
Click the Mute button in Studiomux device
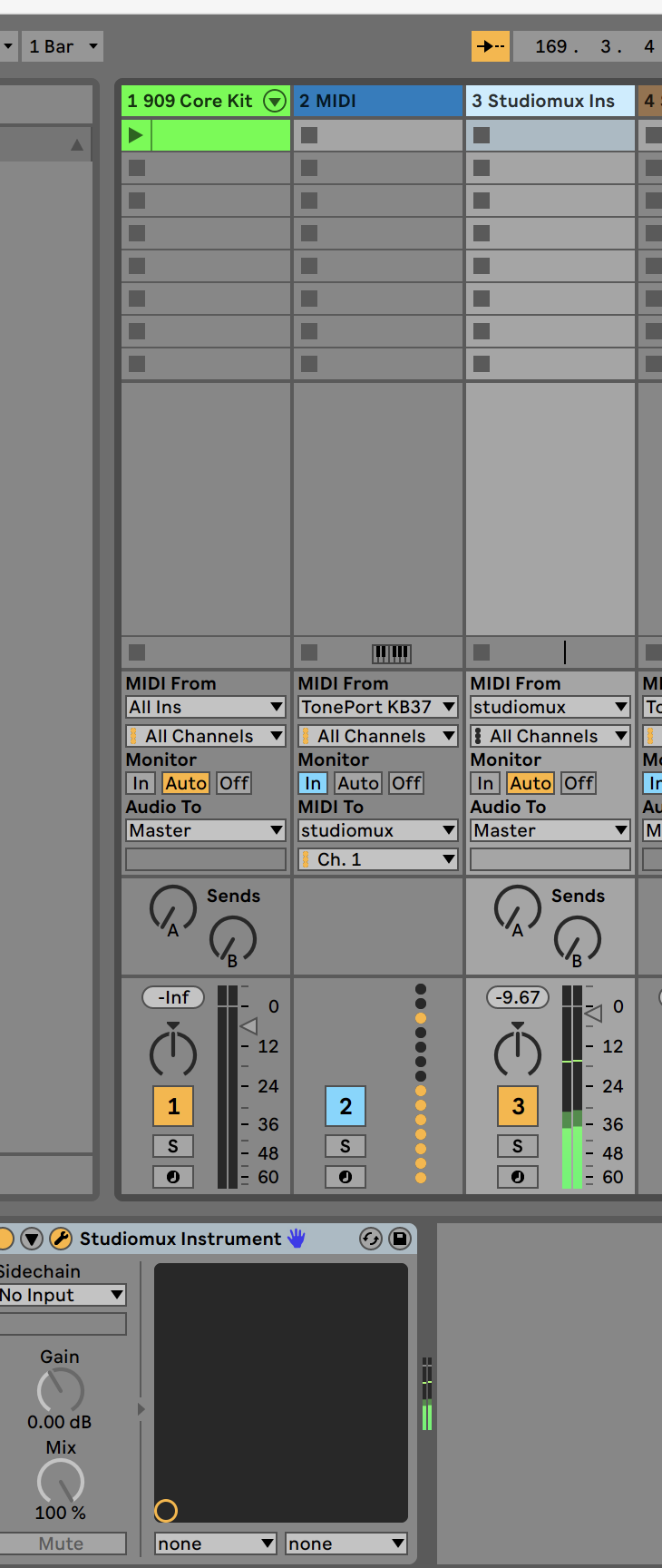pyautogui.click(x=62, y=1543)
